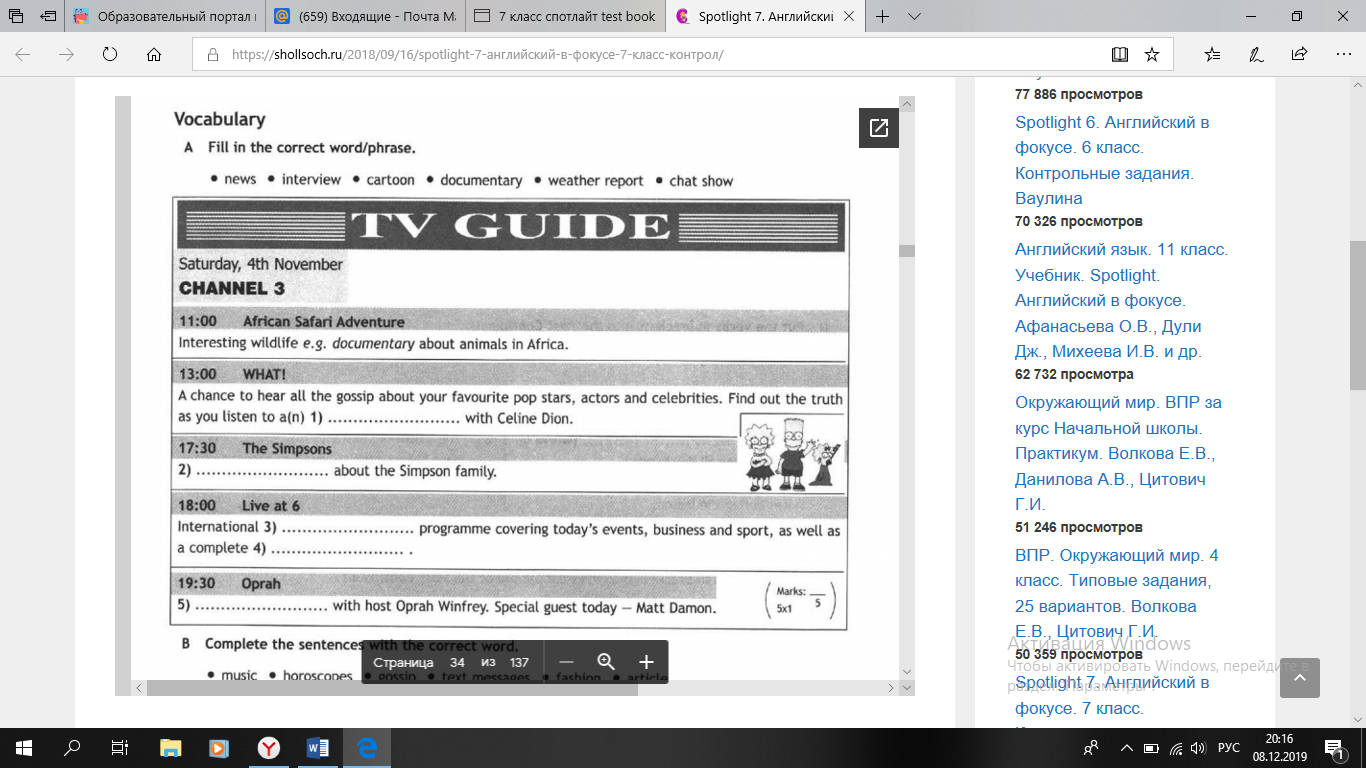
Task: Open the notification action center
Action: click(x=1335, y=747)
